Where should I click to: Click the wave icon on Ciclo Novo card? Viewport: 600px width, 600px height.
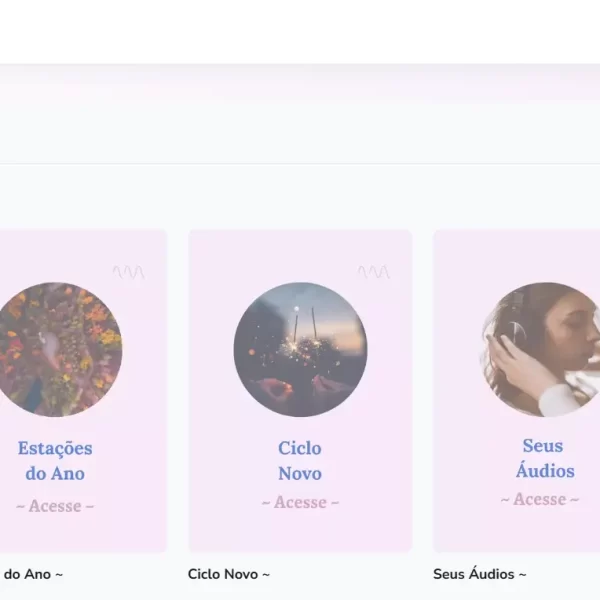click(374, 272)
